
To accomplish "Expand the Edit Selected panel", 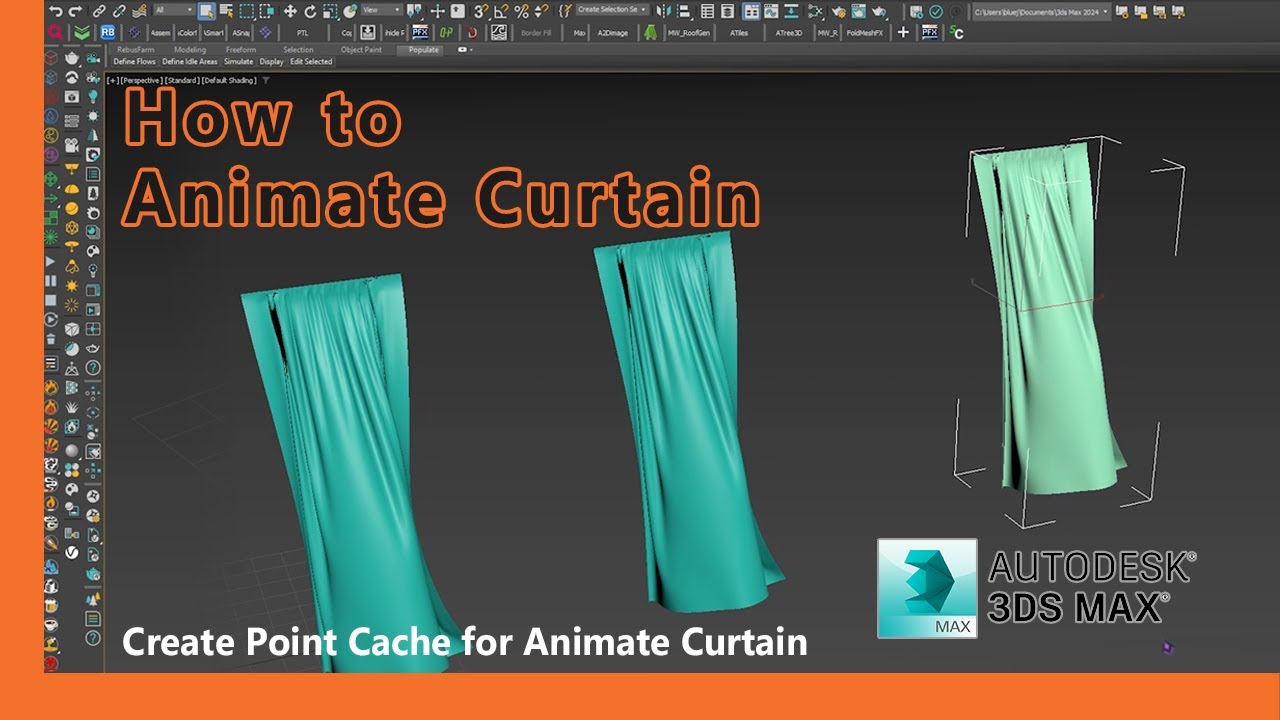I will (x=311, y=61).
